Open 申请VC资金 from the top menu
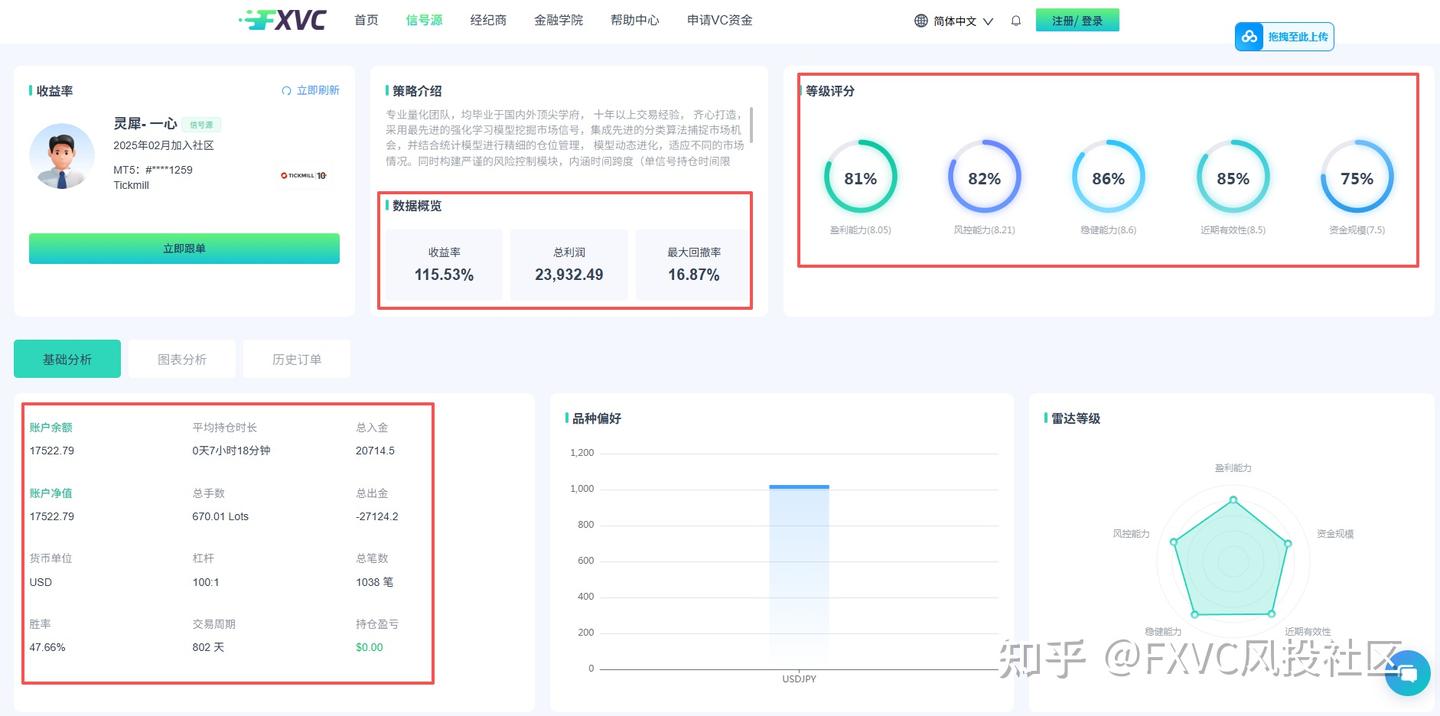Viewport: 1440px width, 716px height. (720, 19)
